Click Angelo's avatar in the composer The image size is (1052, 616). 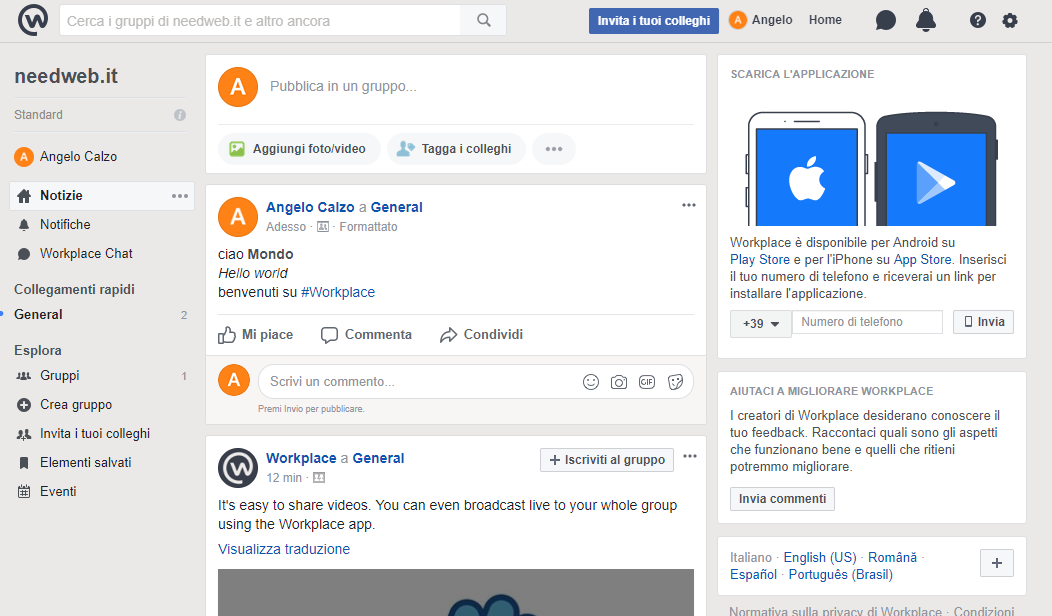tap(238, 87)
